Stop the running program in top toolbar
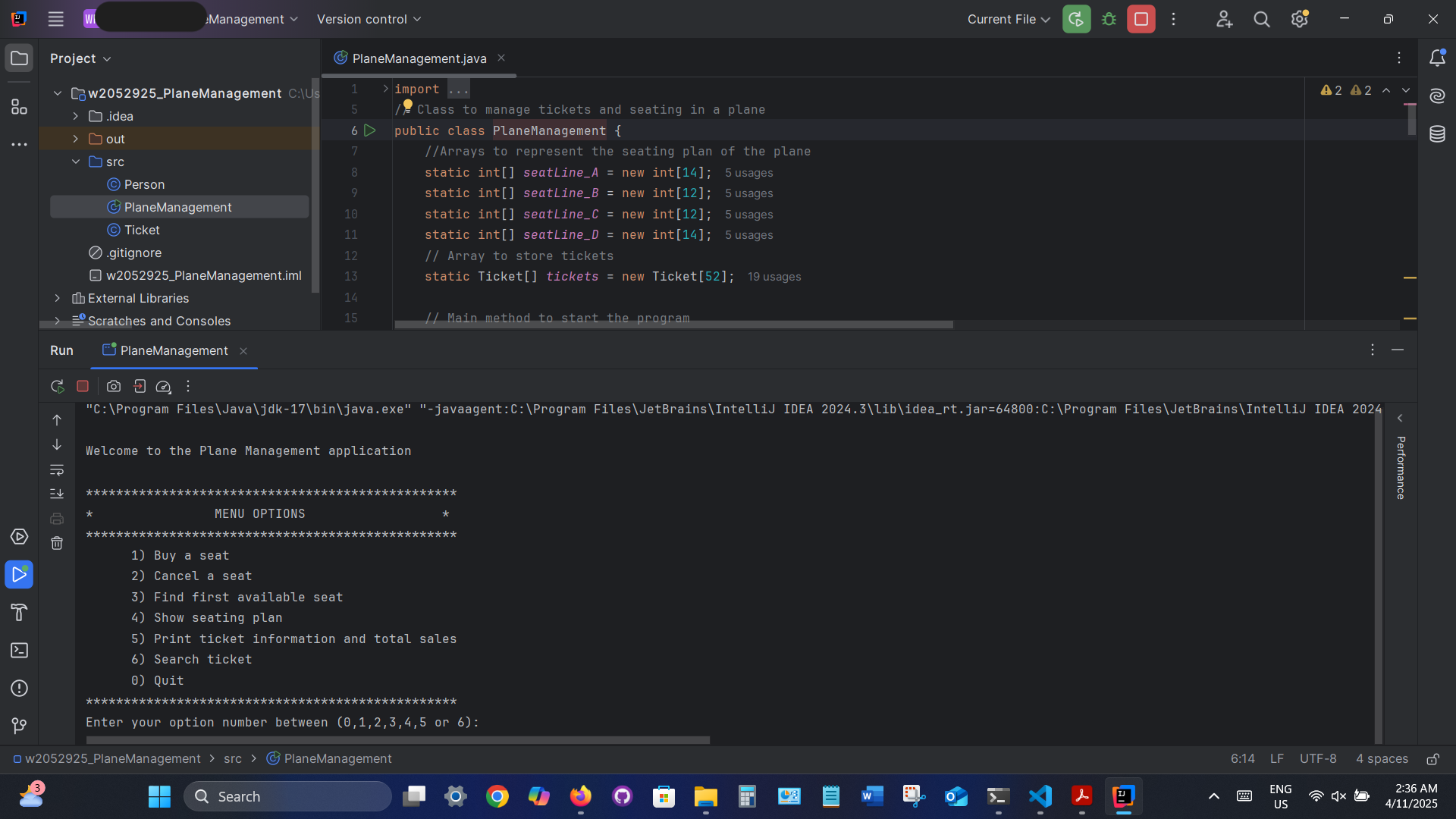 point(1141,19)
